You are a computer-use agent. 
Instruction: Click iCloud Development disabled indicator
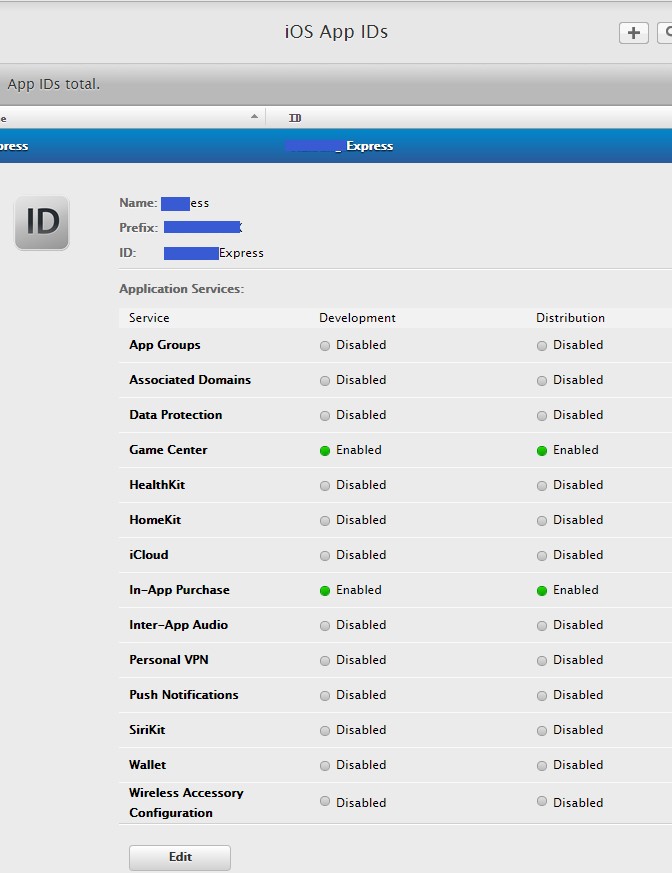(x=325, y=556)
